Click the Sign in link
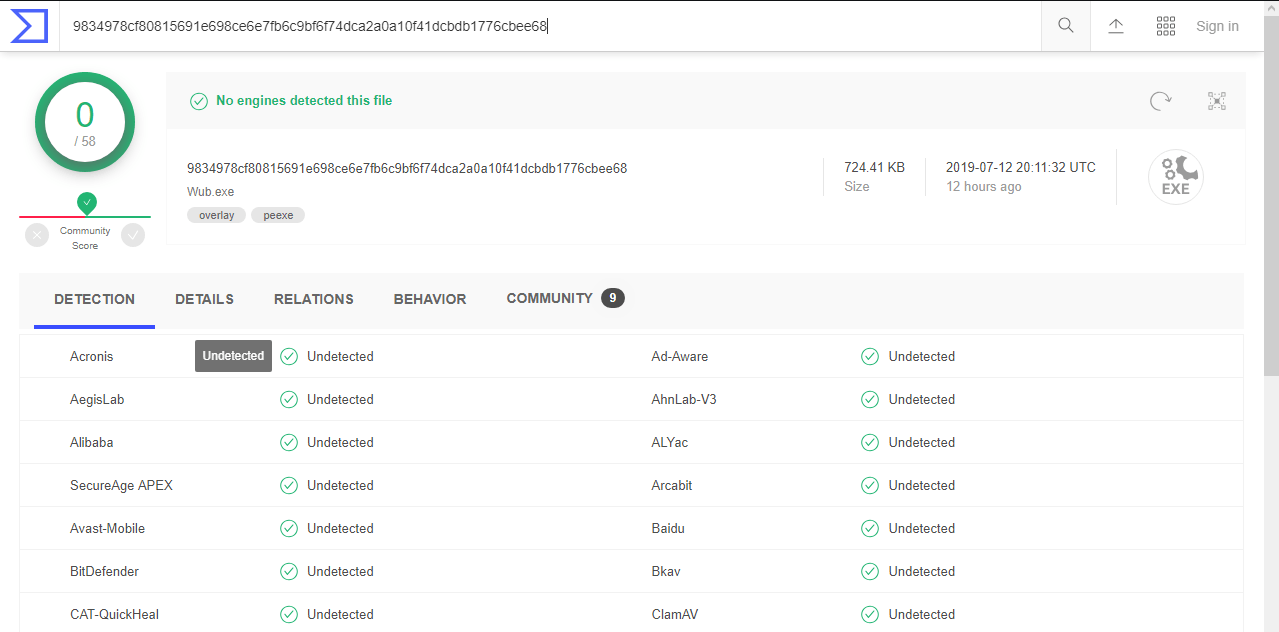The height and width of the screenshot is (632, 1279). 1217,26
